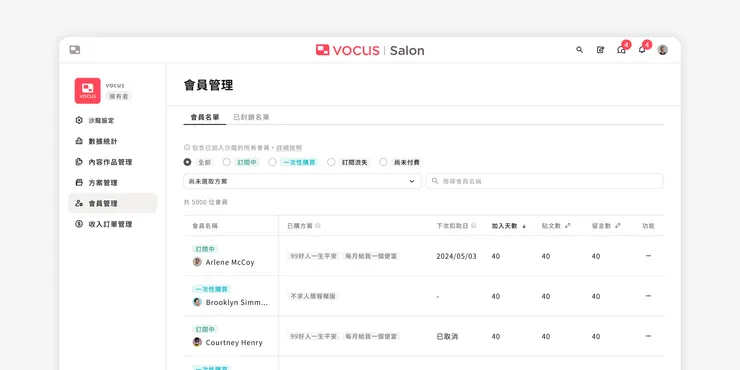Viewport: 740px width, 370px height.
Task: Open notifications bell icon
Action: click(642, 50)
